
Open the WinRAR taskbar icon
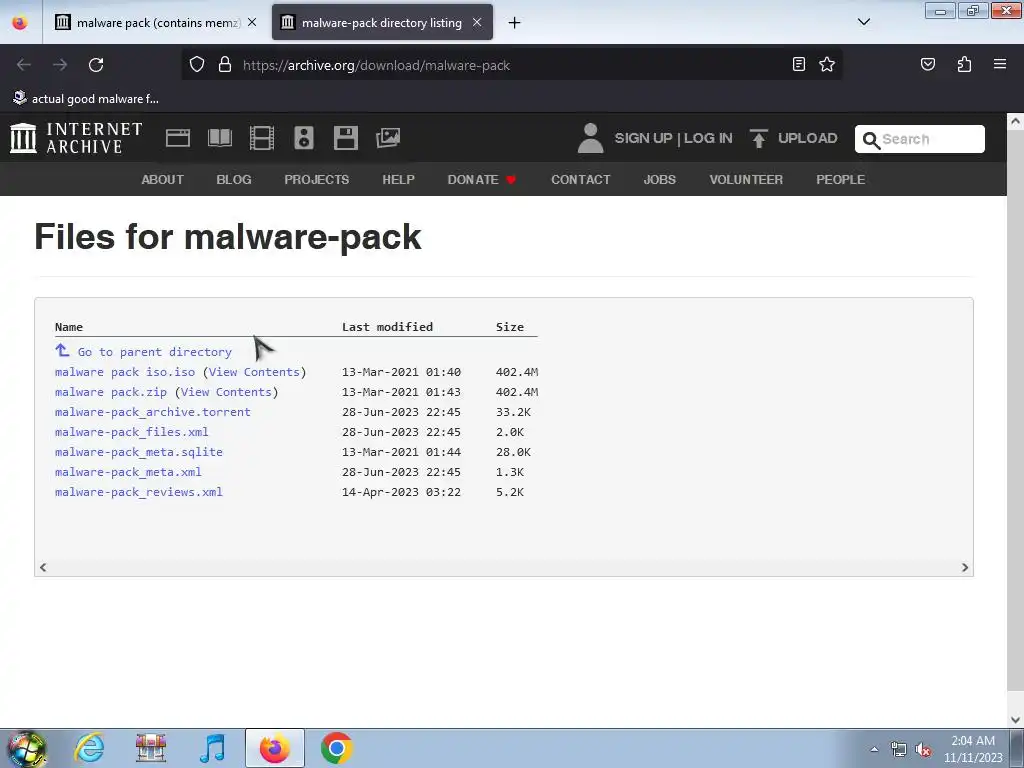tap(151, 748)
